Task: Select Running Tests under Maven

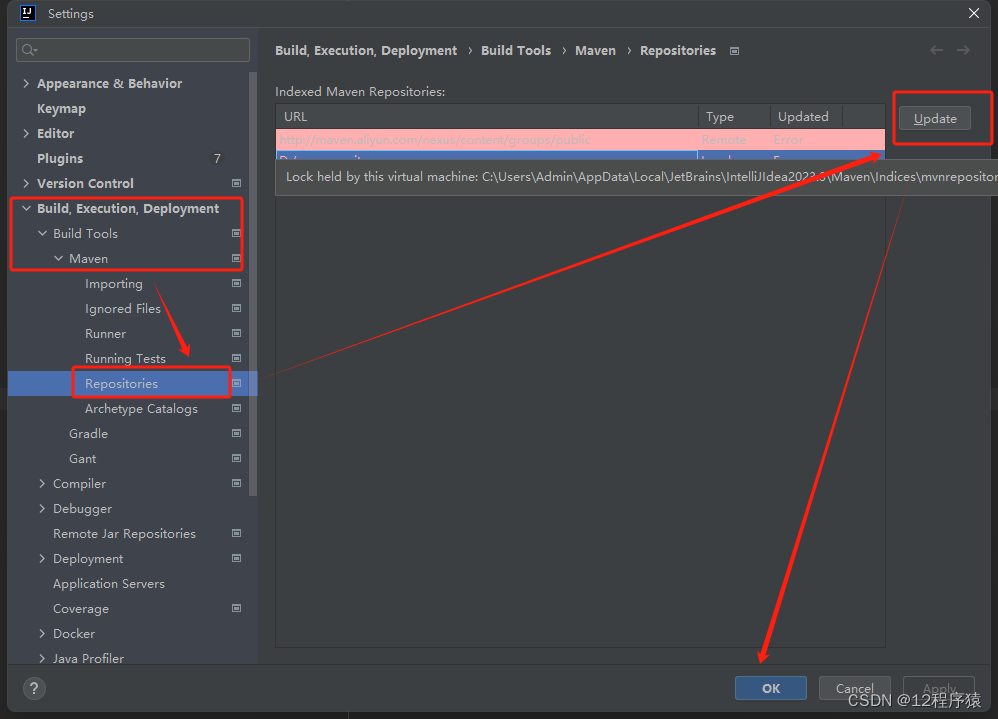Action: point(125,359)
